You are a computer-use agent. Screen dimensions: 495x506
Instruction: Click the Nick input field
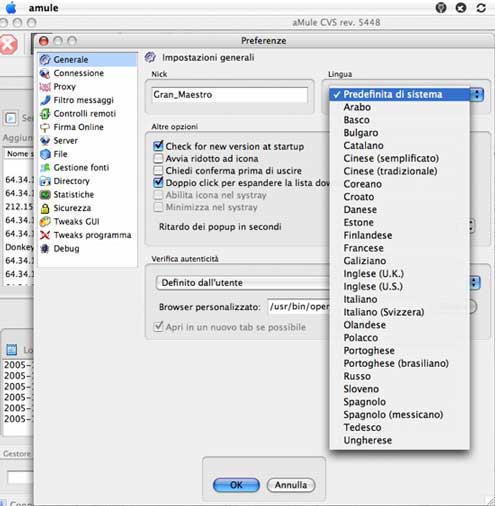230,95
